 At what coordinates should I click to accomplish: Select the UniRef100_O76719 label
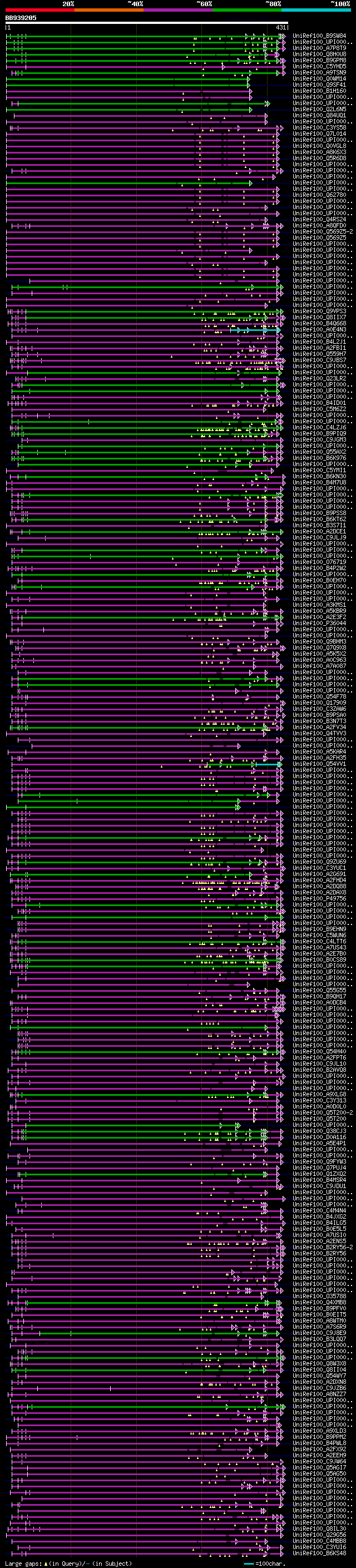pyautogui.click(x=319, y=562)
